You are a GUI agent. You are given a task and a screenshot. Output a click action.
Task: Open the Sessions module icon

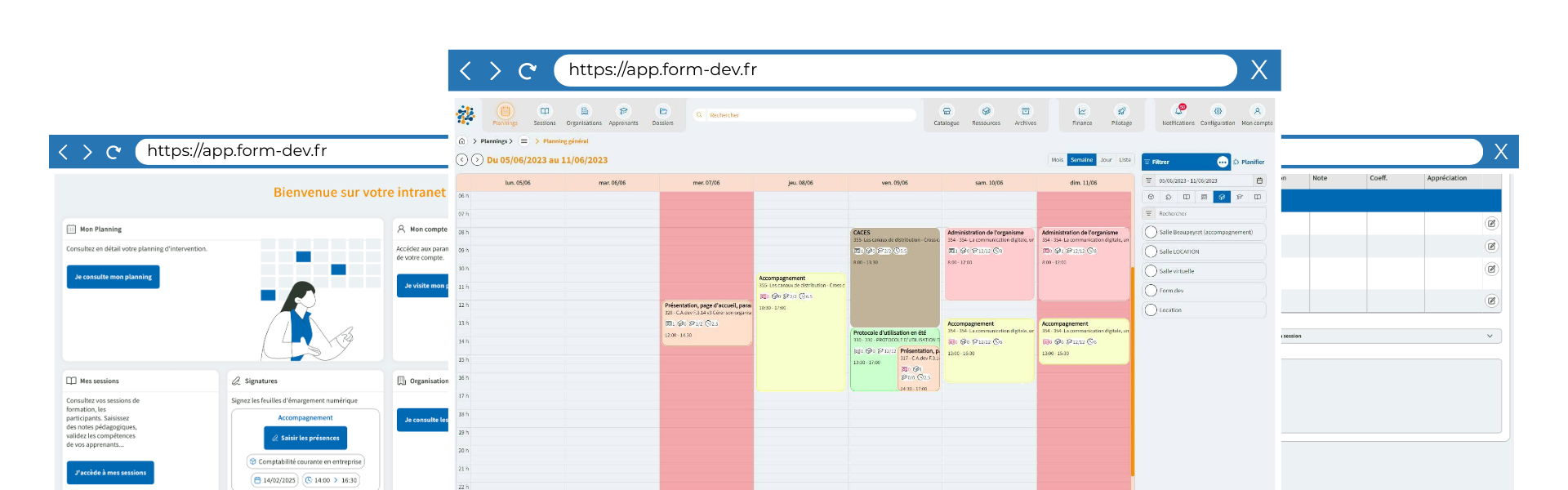point(545,112)
